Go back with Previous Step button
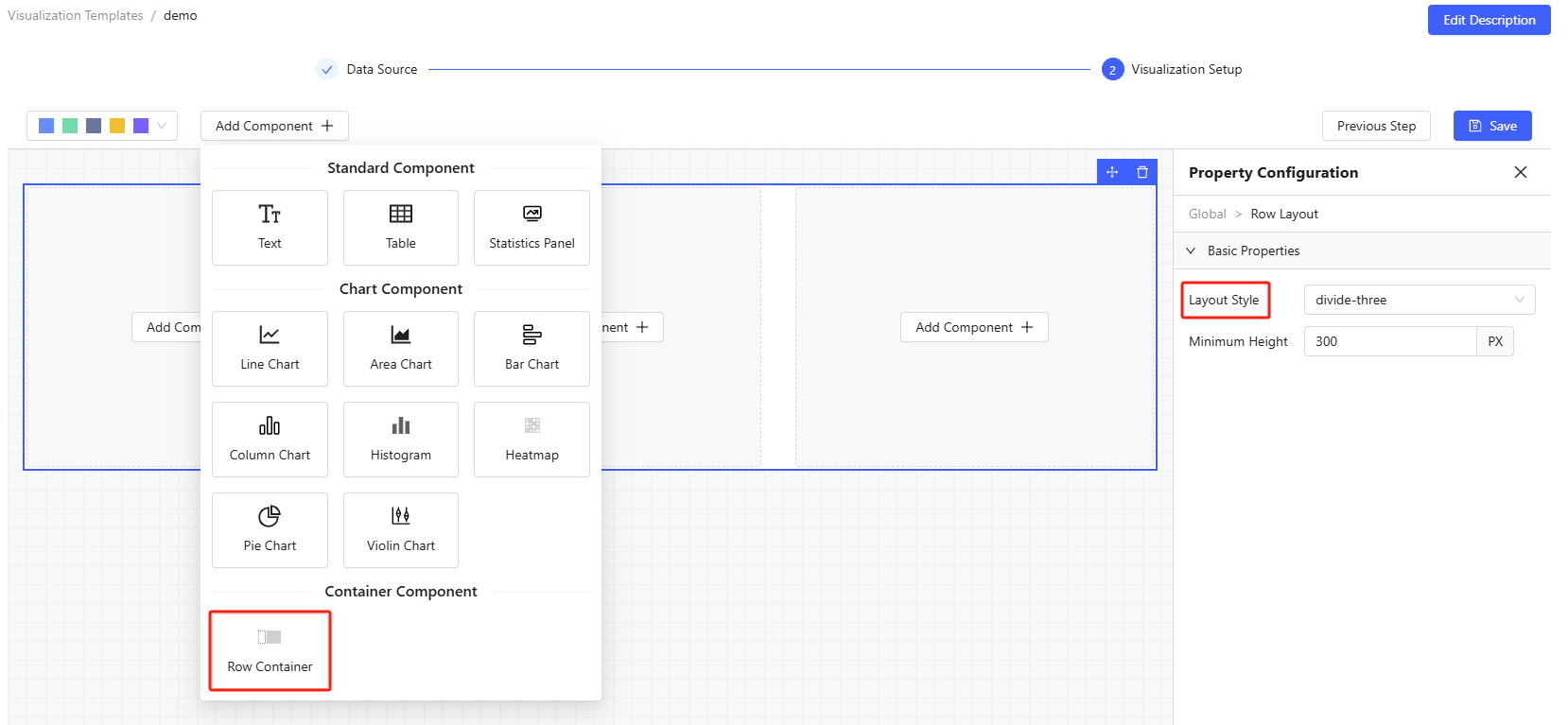 click(x=1375, y=126)
